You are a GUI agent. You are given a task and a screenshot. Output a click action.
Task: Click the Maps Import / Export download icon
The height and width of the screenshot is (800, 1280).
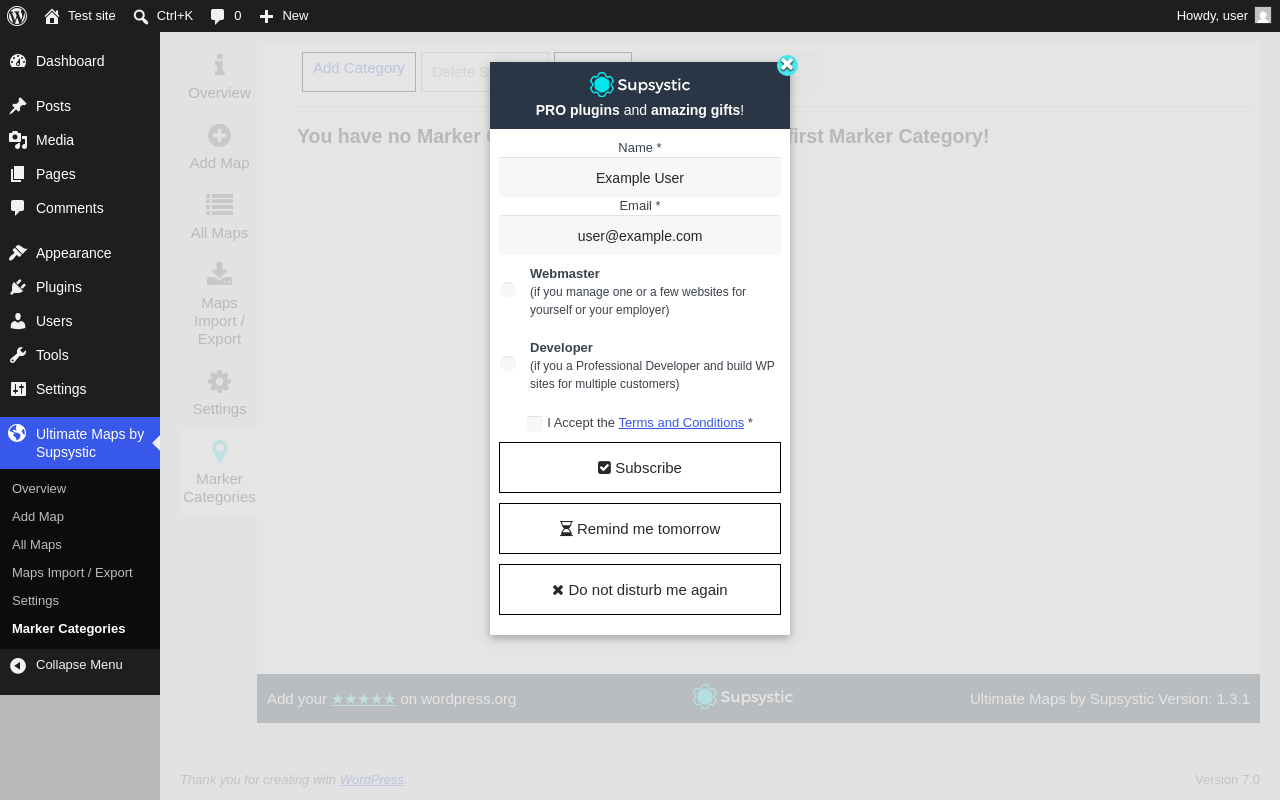click(x=219, y=273)
